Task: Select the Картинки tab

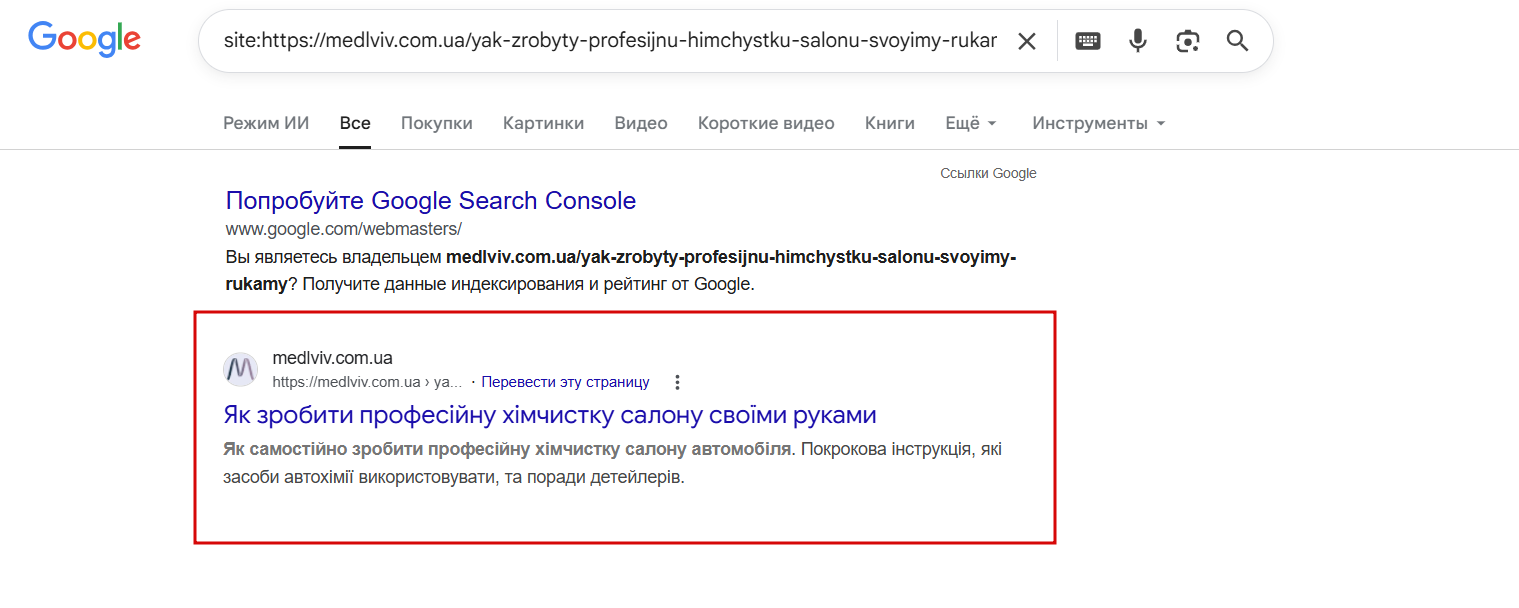Action: pyautogui.click(x=543, y=123)
